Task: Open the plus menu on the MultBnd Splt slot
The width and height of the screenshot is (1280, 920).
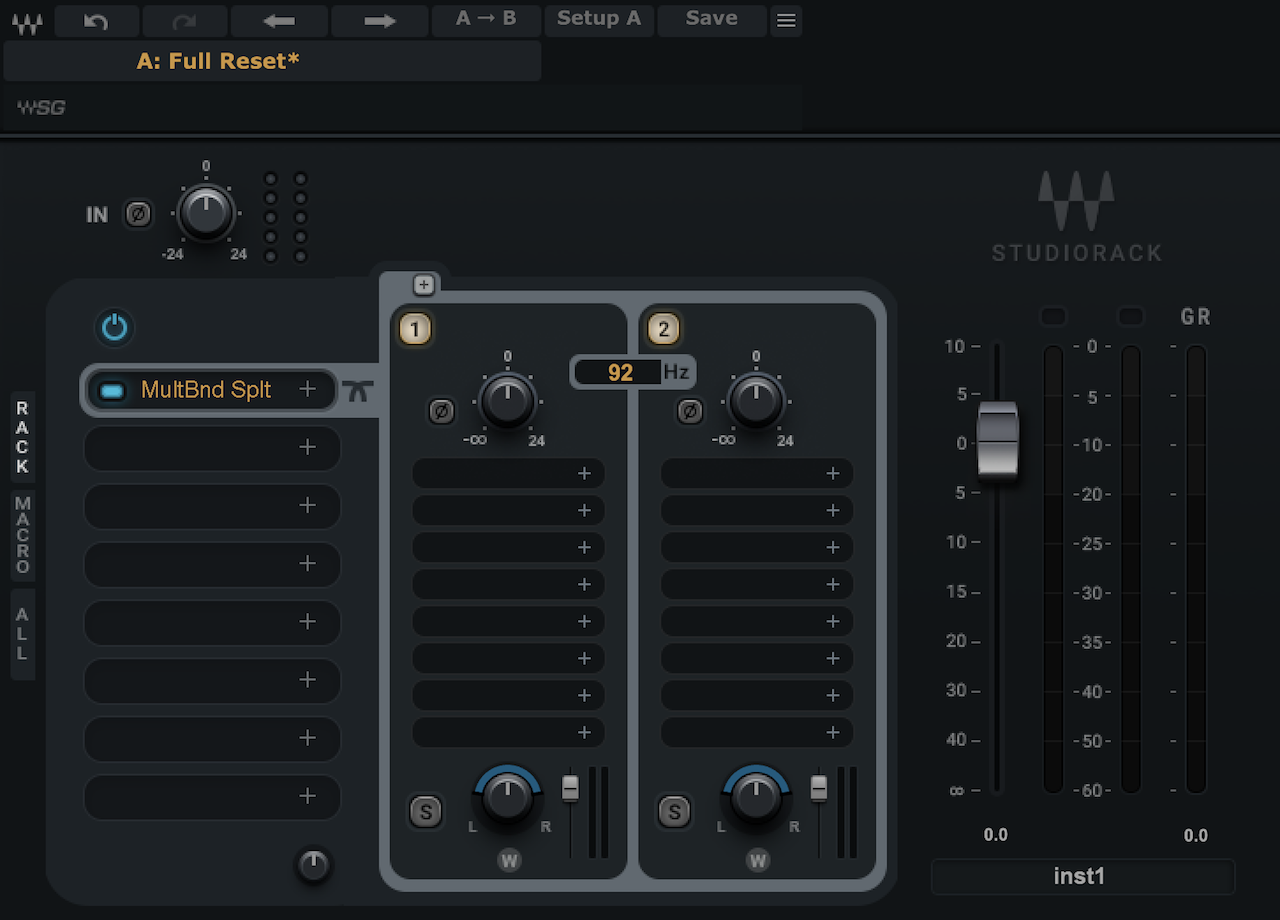Action: point(307,389)
